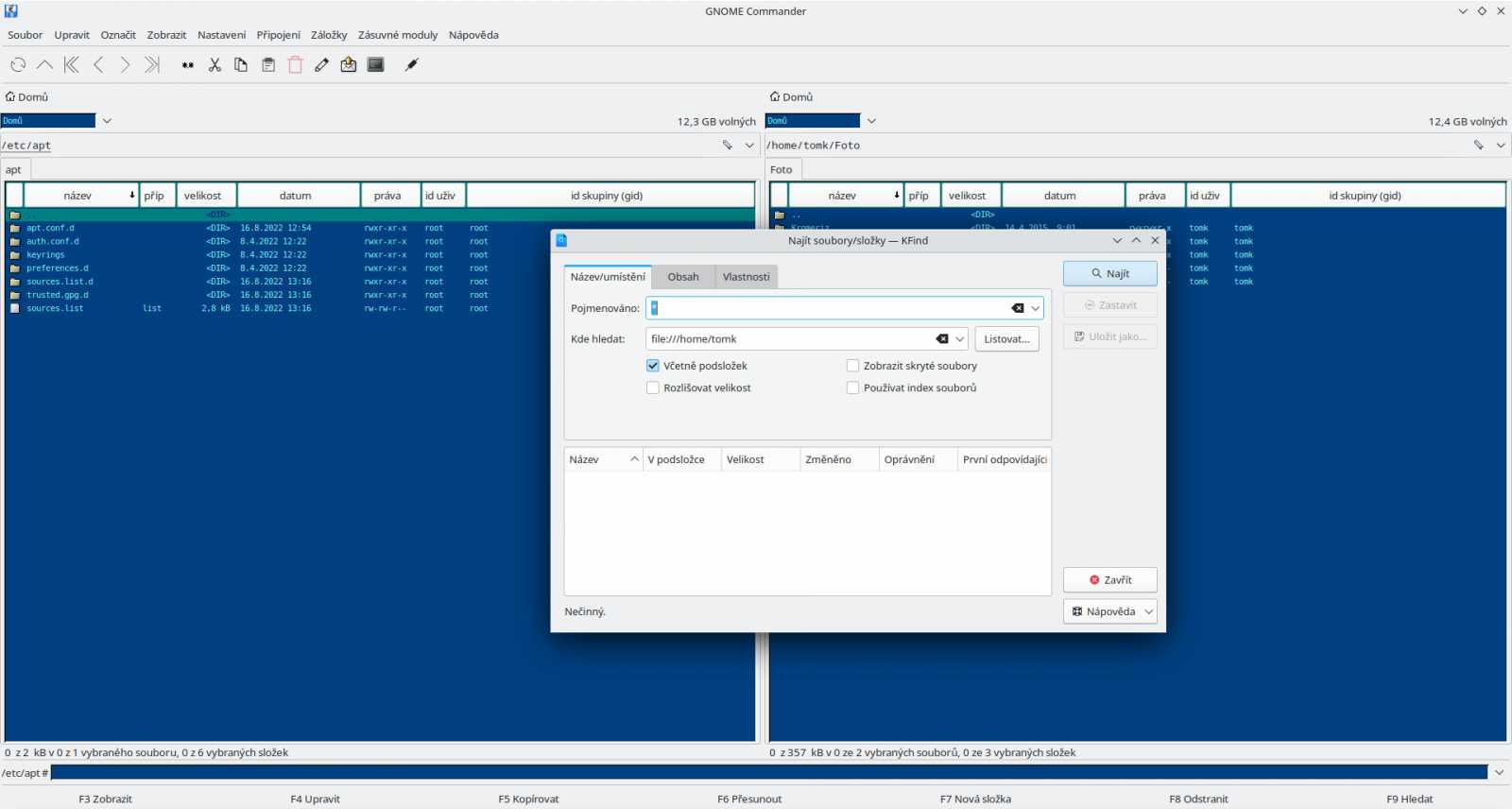Click the GNOME Commander app icon in title bar
This screenshot has height=809, width=1512.
click(11, 11)
